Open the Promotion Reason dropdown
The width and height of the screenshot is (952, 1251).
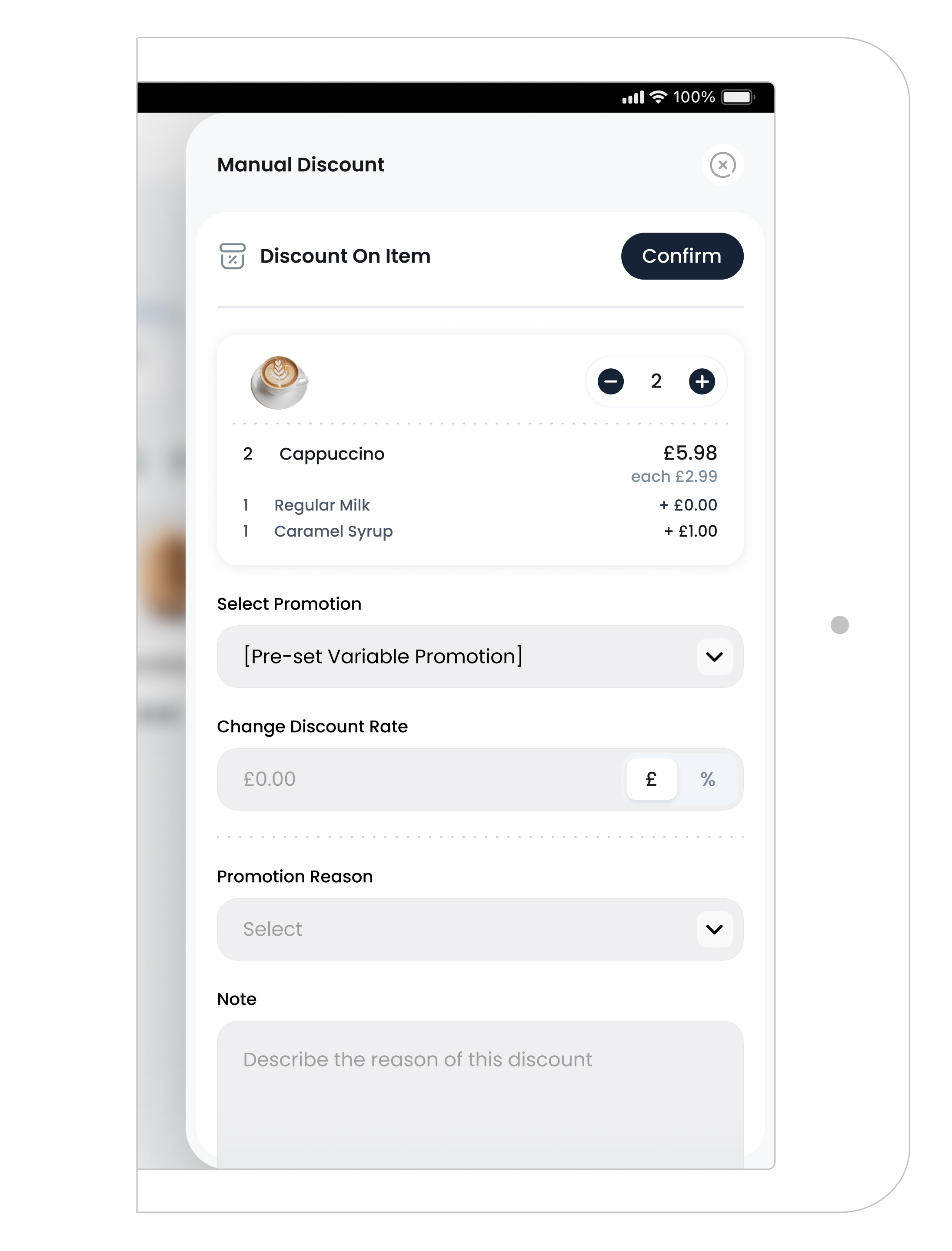click(479, 928)
